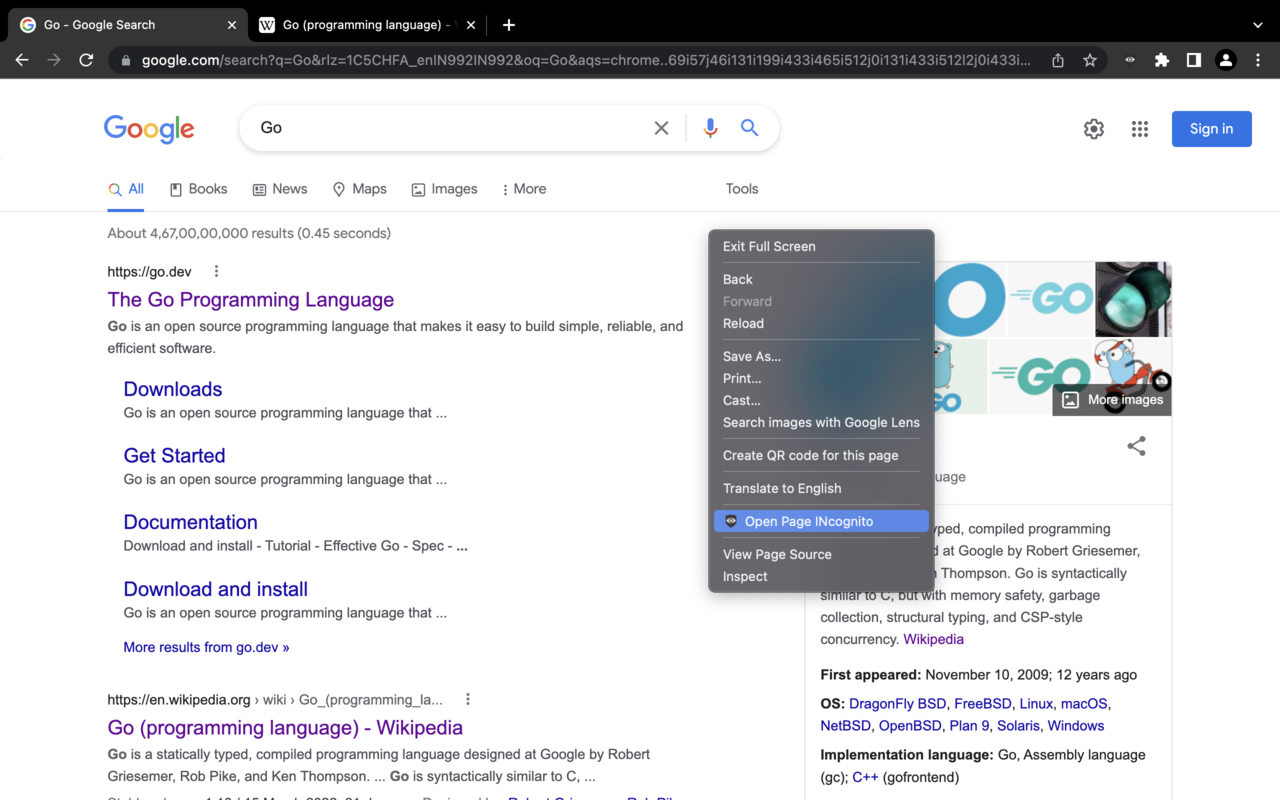Open options dots next to en.wikipedia.org result
Image resolution: width=1280 pixels, height=800 pixels.
pyautogui.click(x=467, y=700)
